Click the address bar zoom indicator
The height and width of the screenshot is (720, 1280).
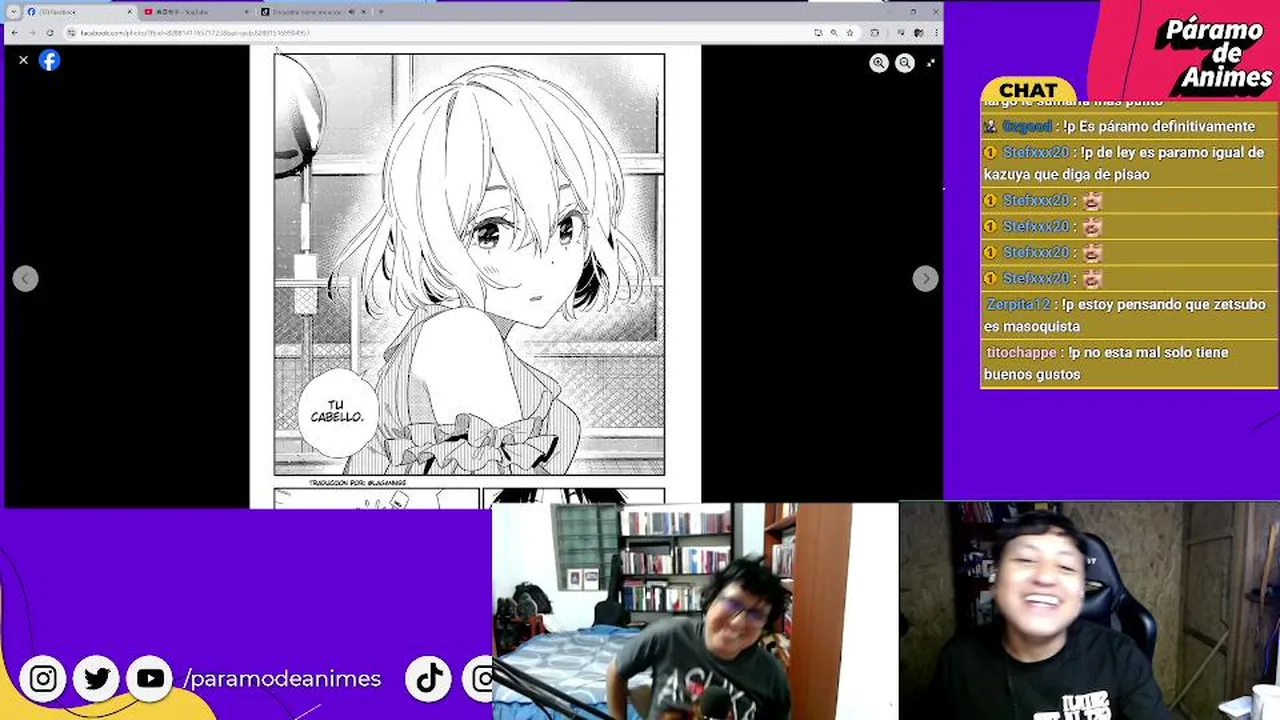coord(834,33)
